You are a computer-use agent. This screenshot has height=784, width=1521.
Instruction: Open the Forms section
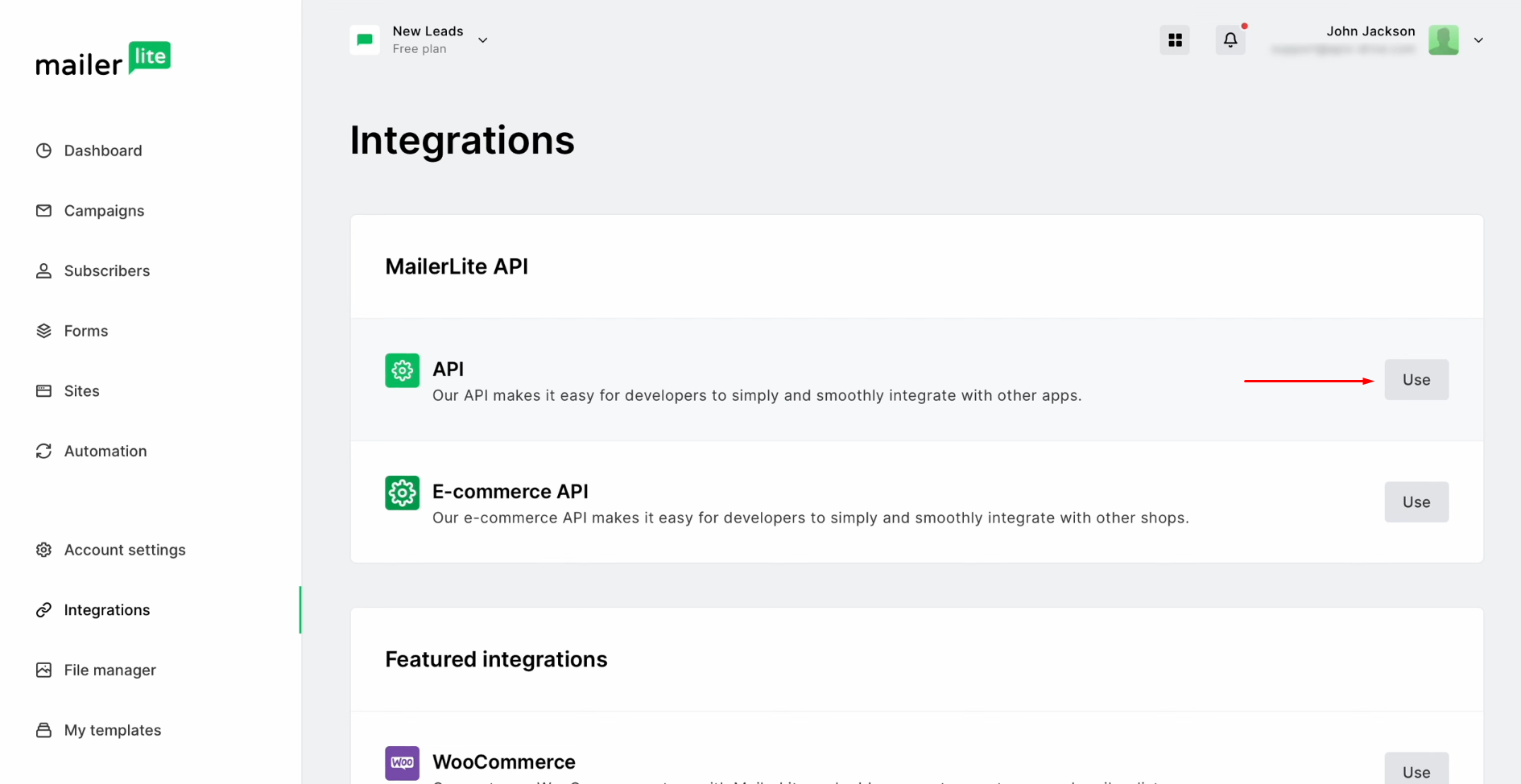(86, 331)
